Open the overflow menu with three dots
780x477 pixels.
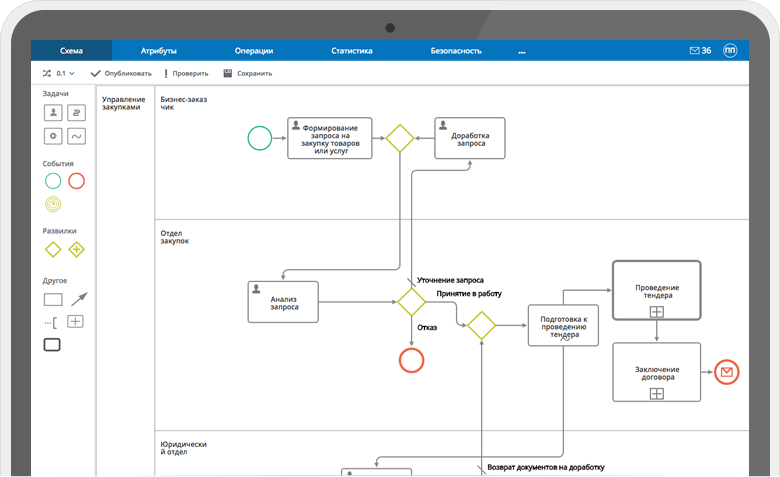pyautogui.click(x=521, y=50)
